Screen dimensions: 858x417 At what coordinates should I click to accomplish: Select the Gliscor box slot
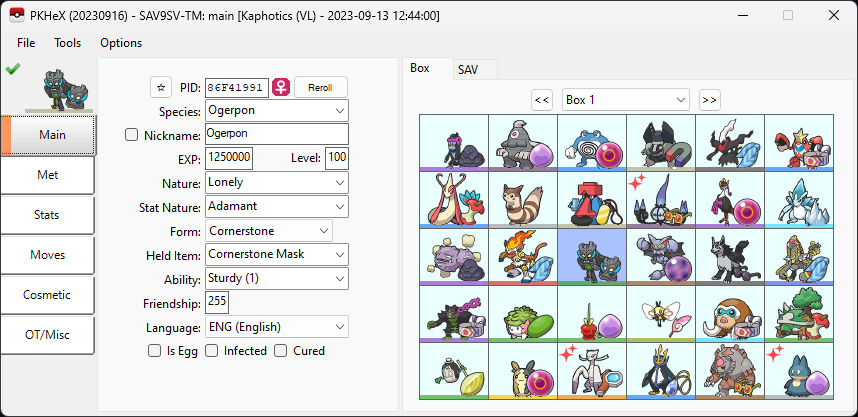coord(661,257)
